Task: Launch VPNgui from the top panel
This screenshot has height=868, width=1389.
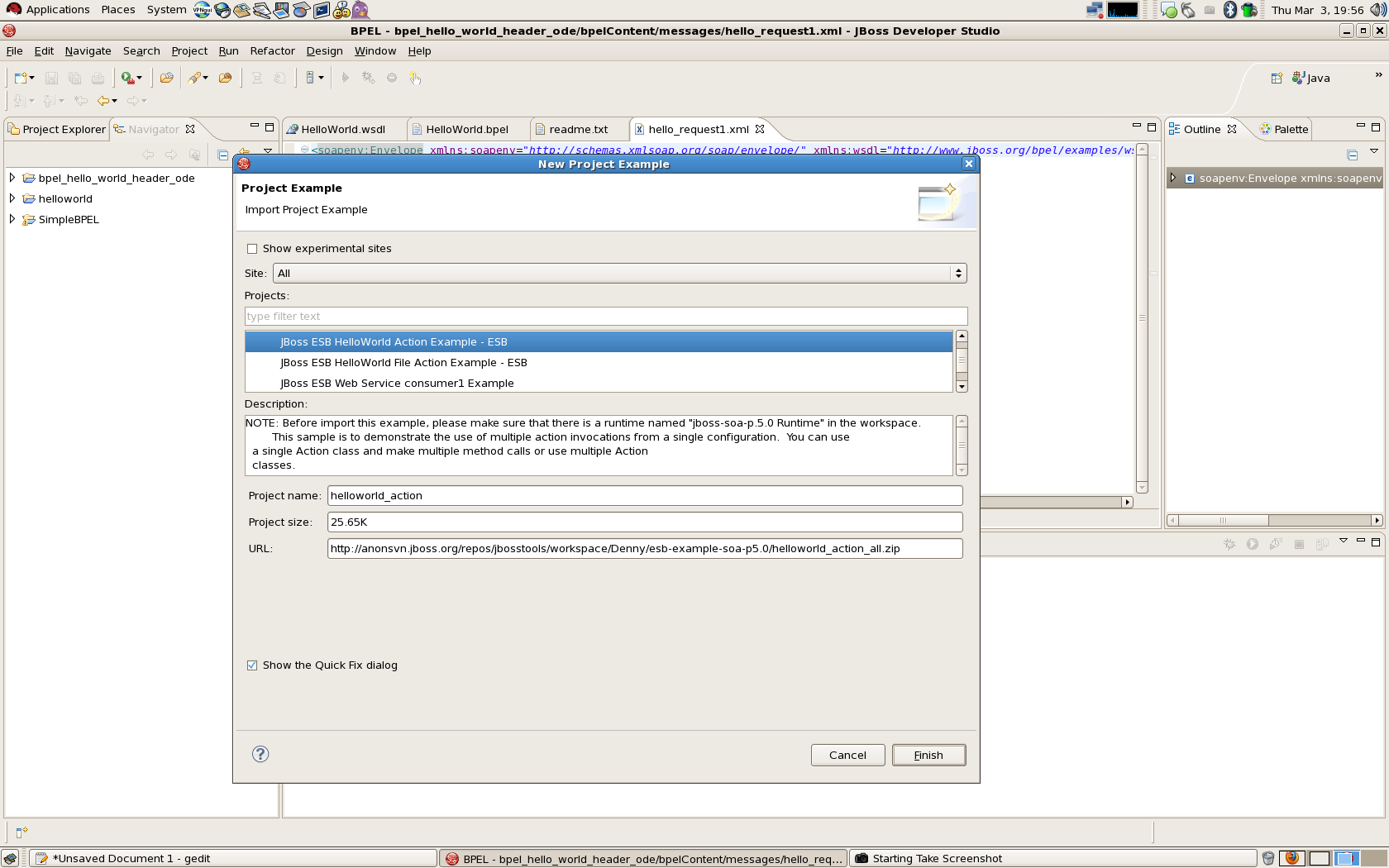Action: [x=203, y=10]
